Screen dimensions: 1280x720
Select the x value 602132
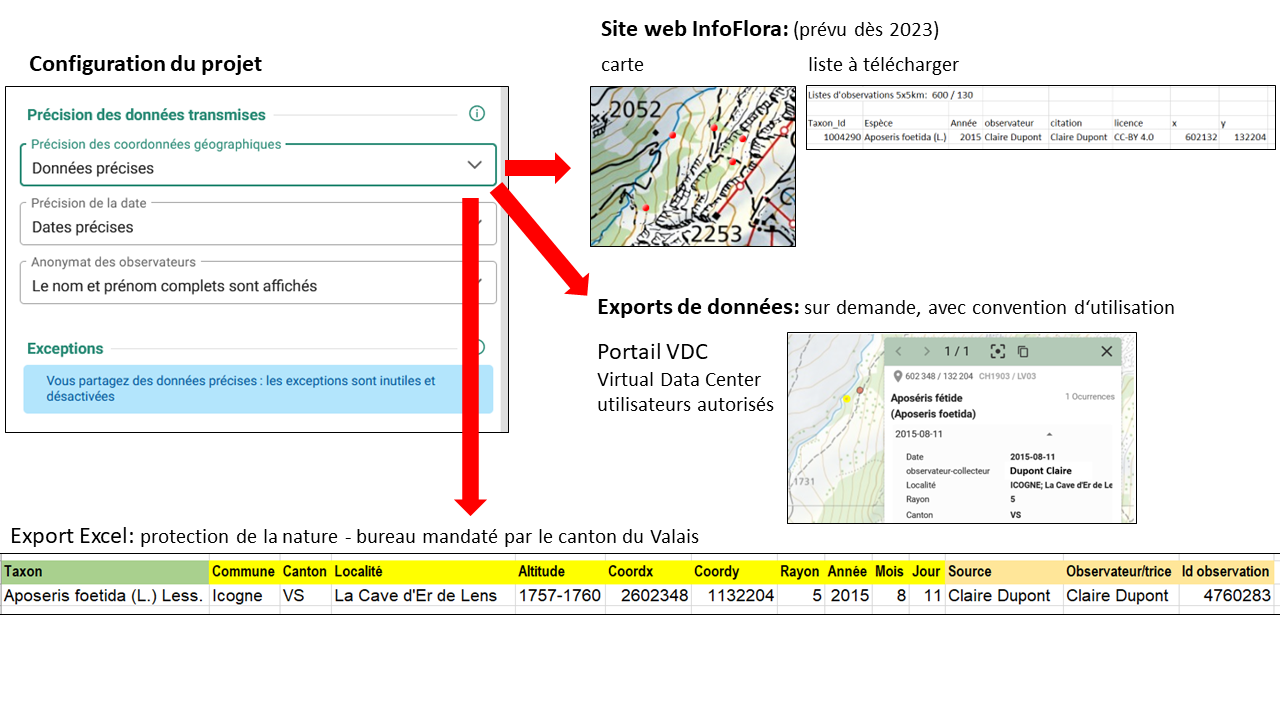[1200, 137]
